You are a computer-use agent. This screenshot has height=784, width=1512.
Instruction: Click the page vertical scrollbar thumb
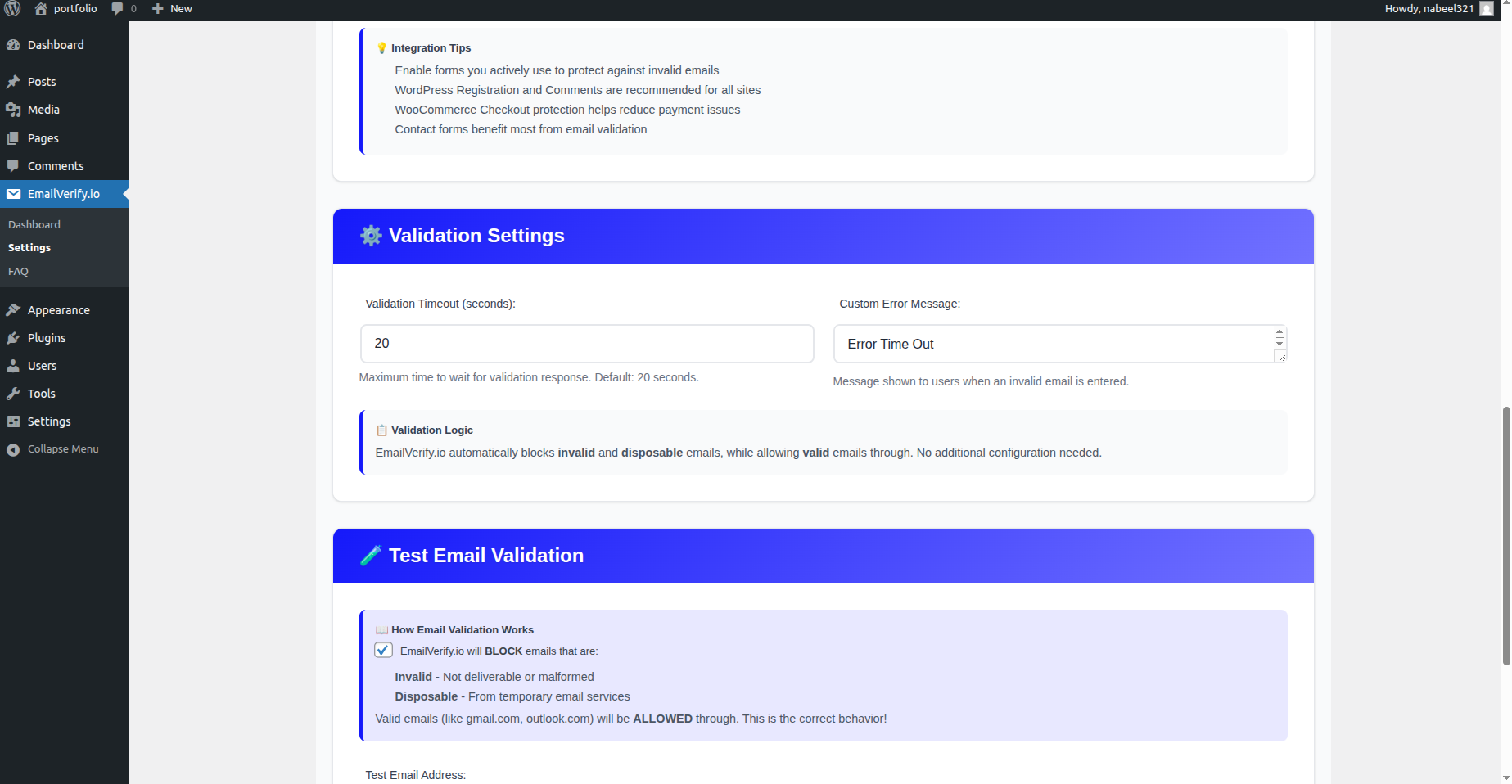coord(1506,535)
